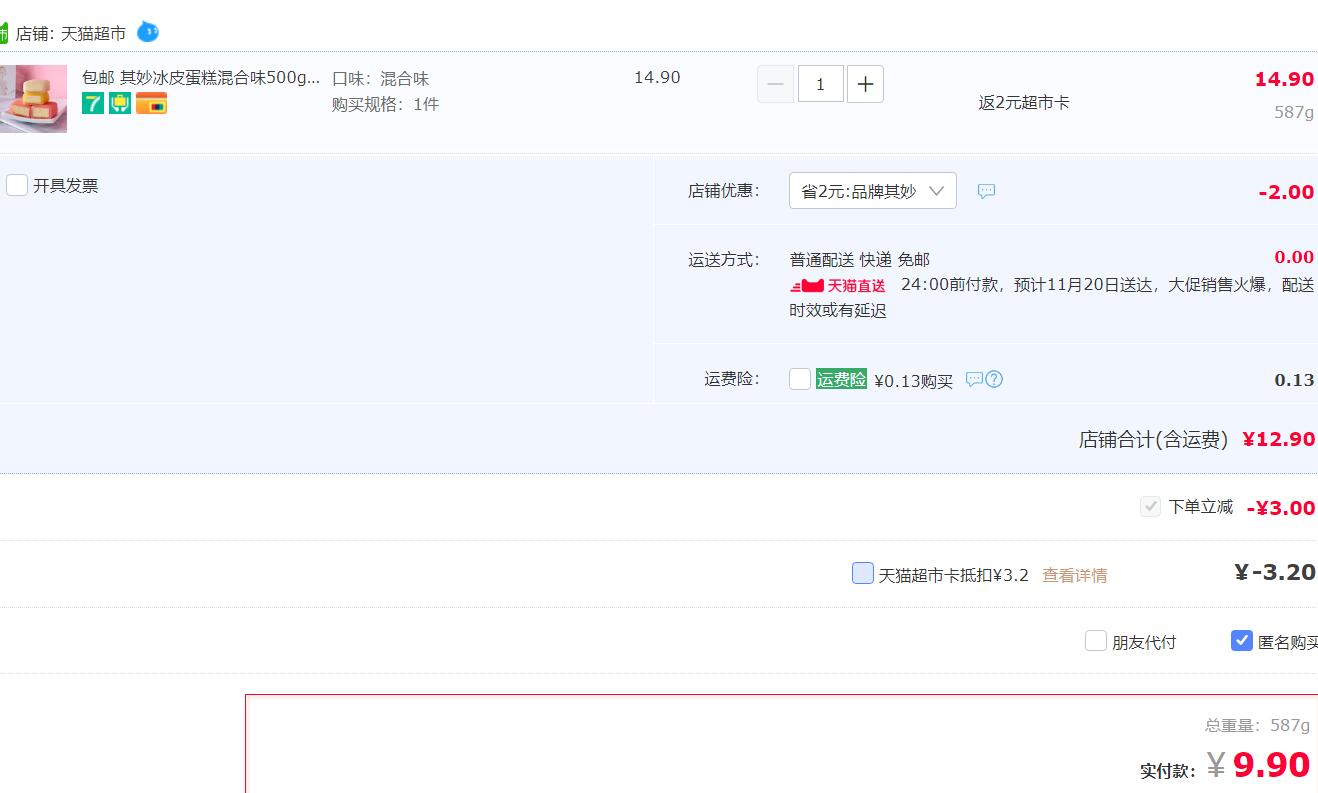Click the quantity input field showing 1
This screenshot has height=793, width=1318.
click(x=820, y=84)
